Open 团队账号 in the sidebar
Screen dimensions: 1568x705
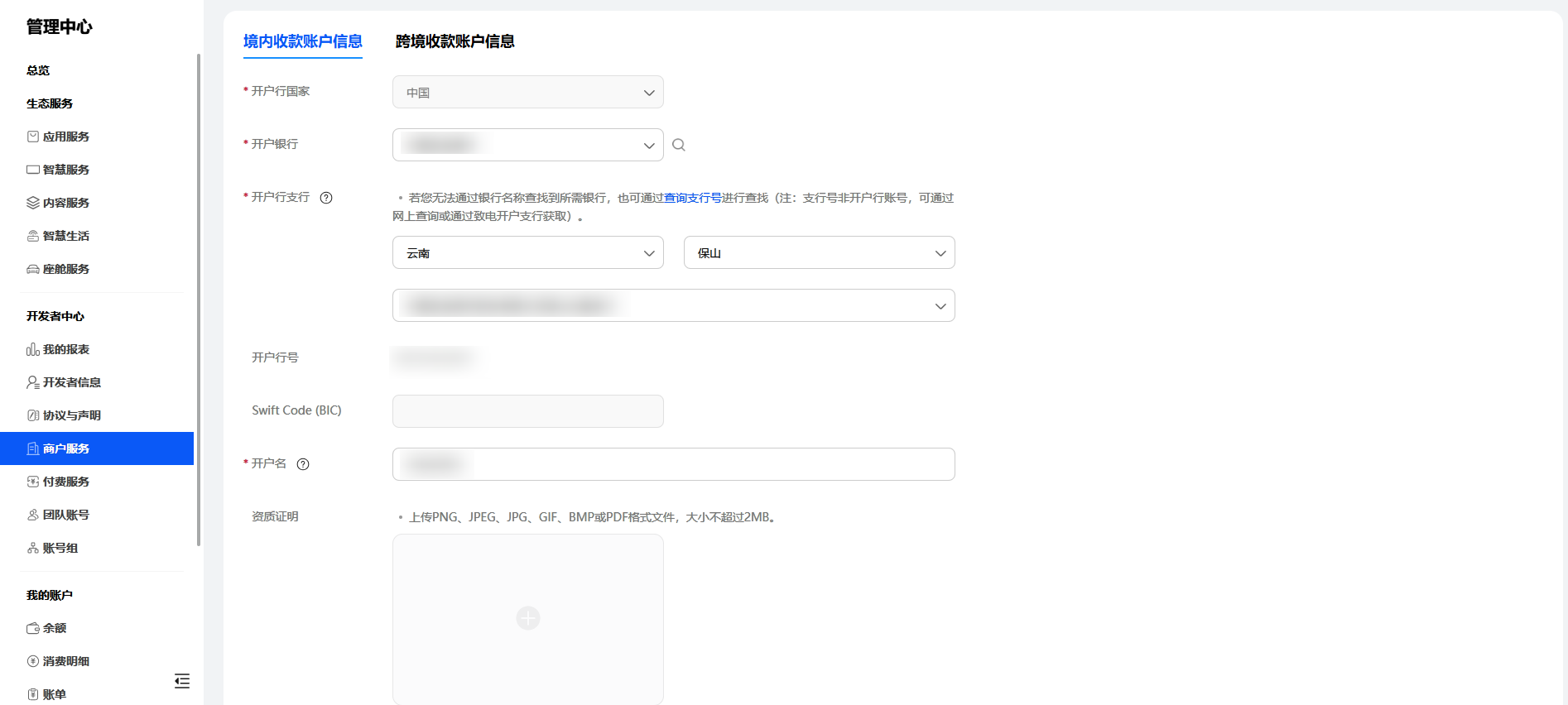66,515
